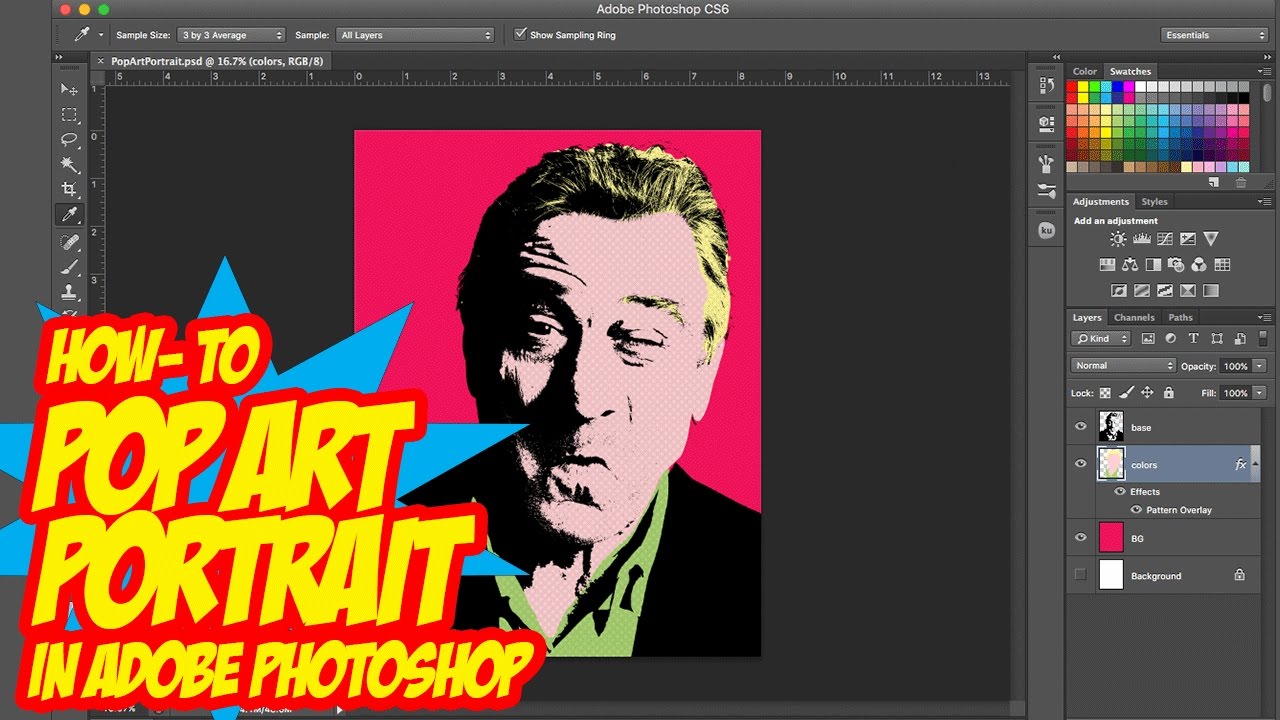Viewport: 1280px width, 720px height.
Task: Filter layers by pixel layers
Action: pyautogui.click(x=1148, y=339)
